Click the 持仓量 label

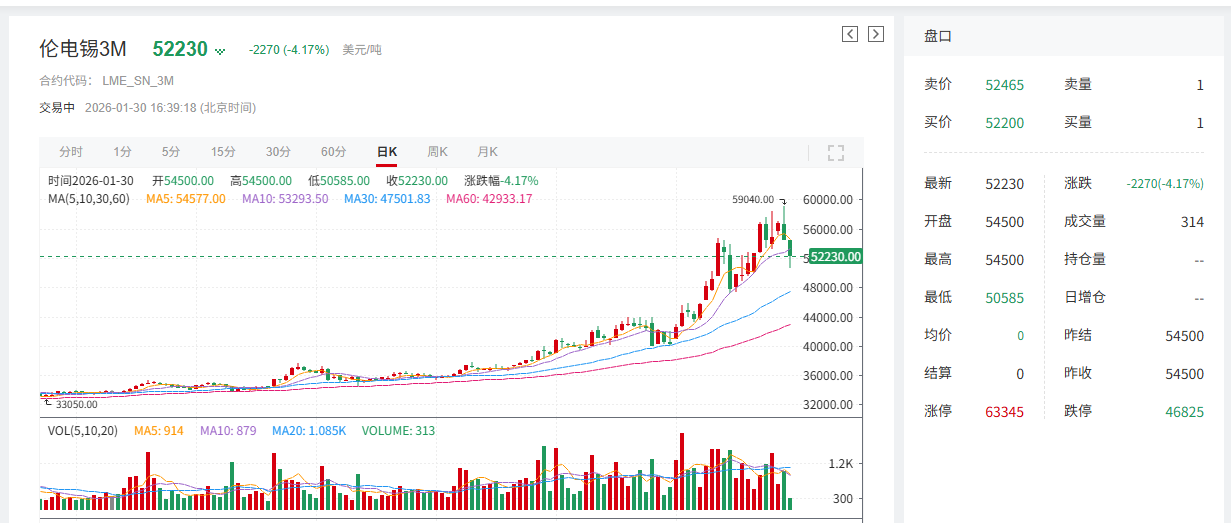(1085, 259)
